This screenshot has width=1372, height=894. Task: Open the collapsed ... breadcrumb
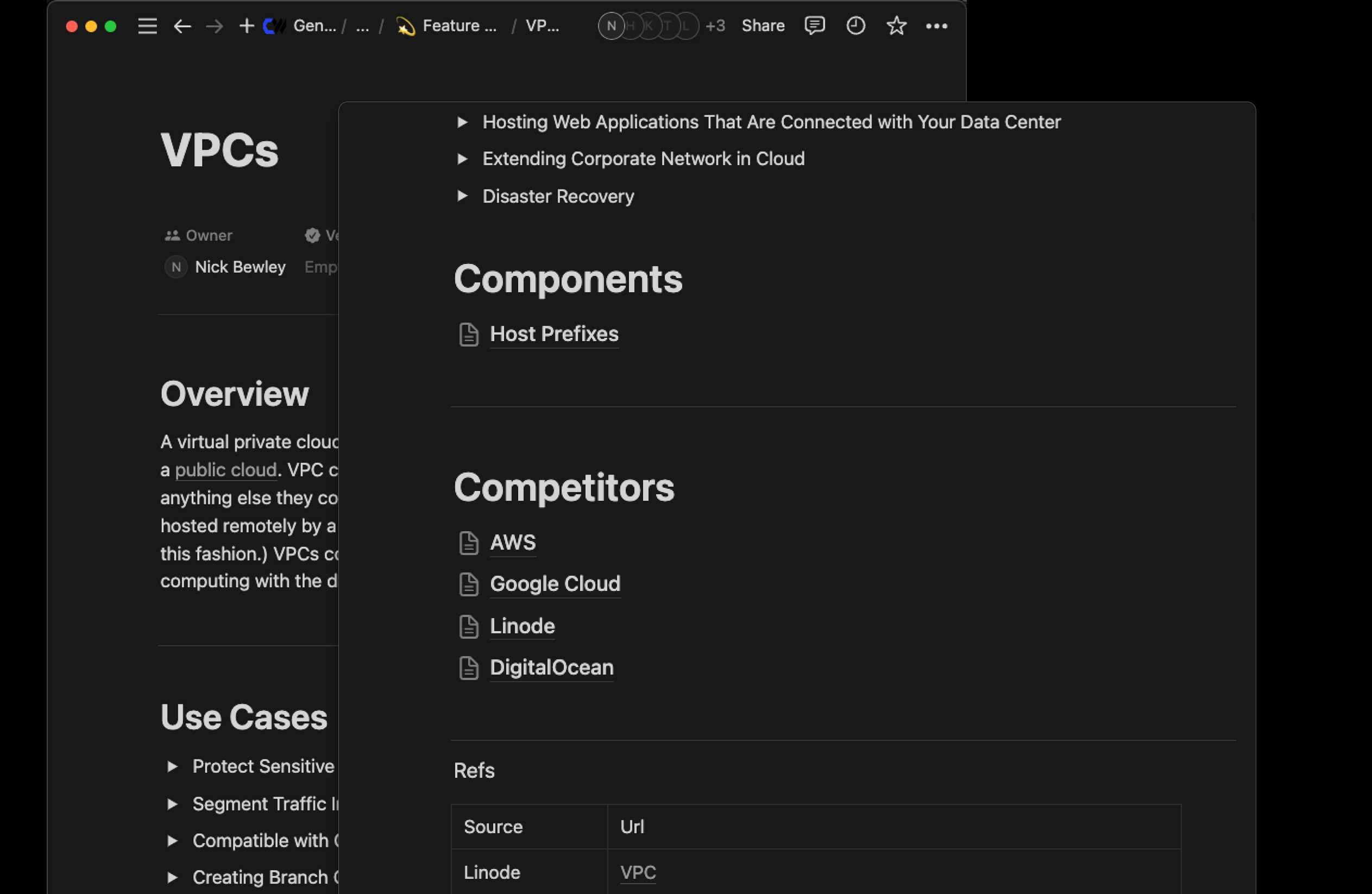click(x=362, y=26)
